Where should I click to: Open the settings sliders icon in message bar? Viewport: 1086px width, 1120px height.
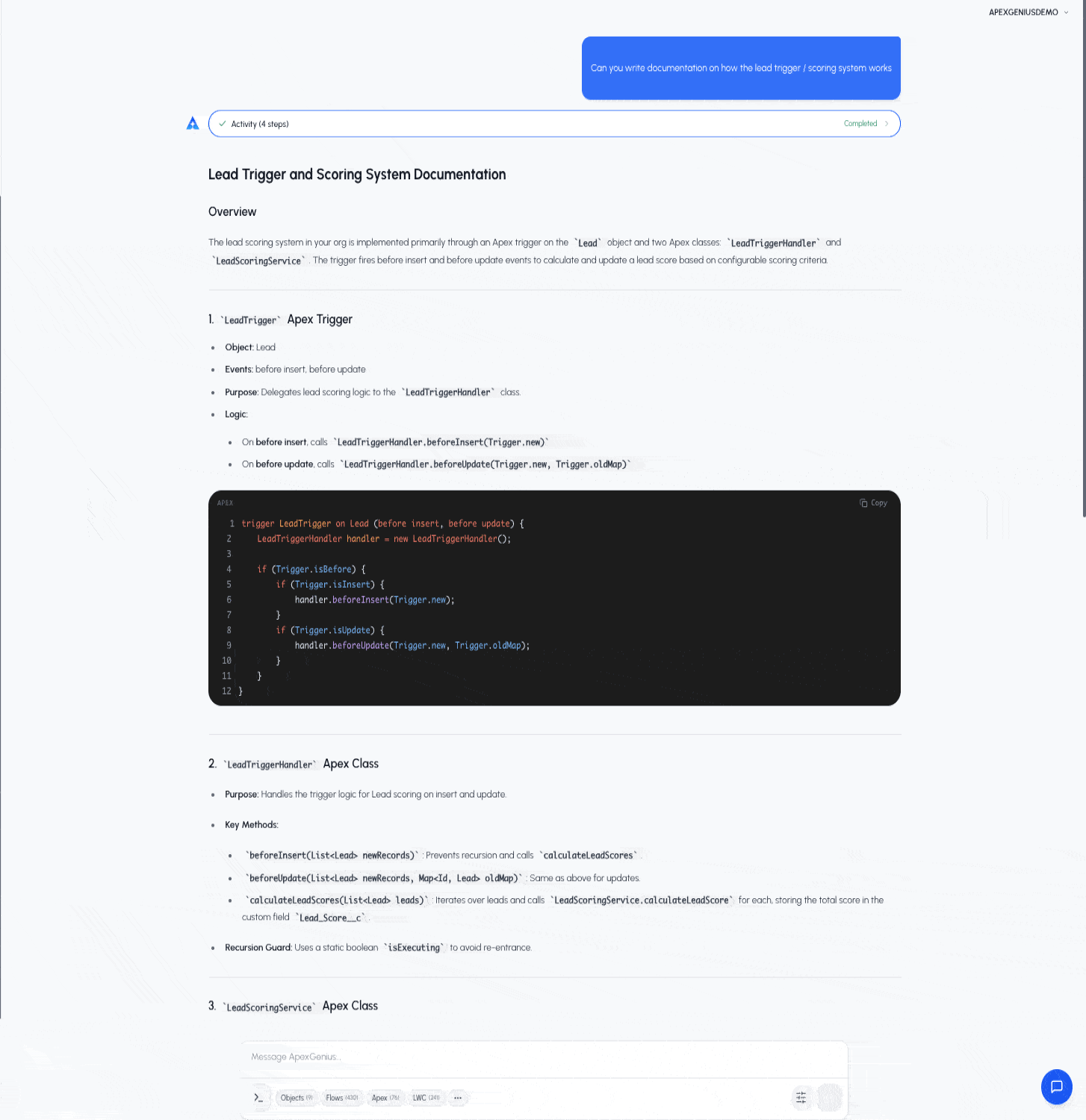801,1098
